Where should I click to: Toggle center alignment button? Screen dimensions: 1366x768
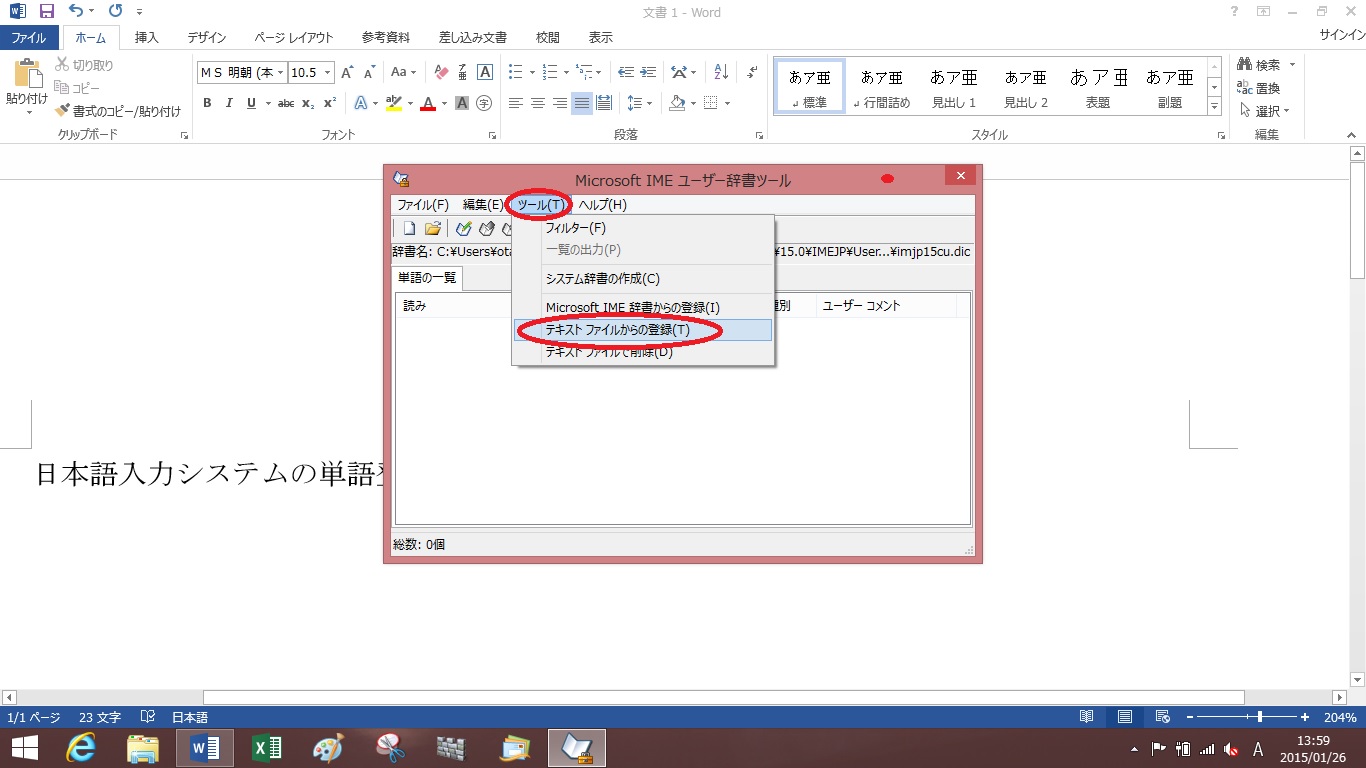(x=538, y=103)
